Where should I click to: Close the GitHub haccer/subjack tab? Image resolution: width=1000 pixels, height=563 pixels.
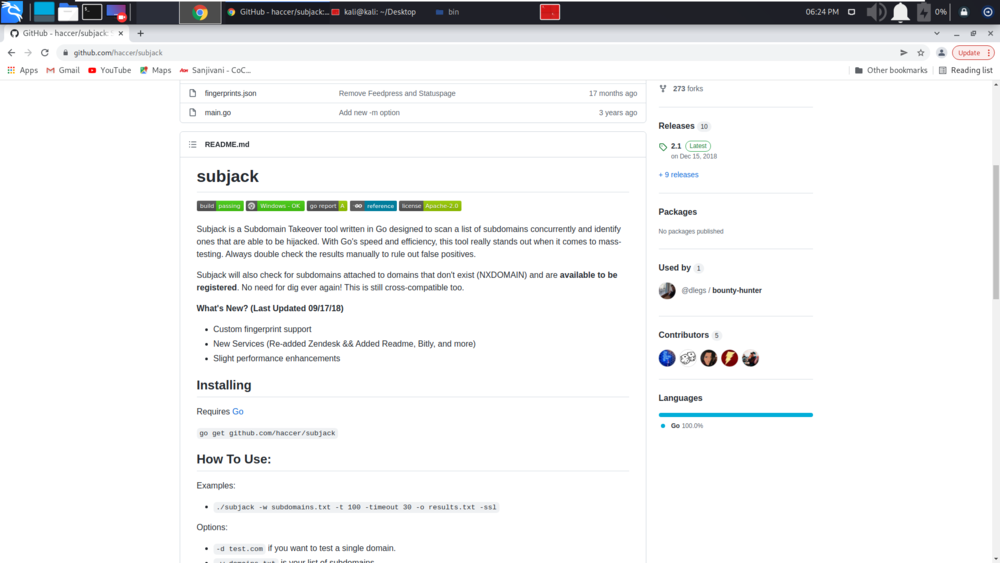pos(121,33)
